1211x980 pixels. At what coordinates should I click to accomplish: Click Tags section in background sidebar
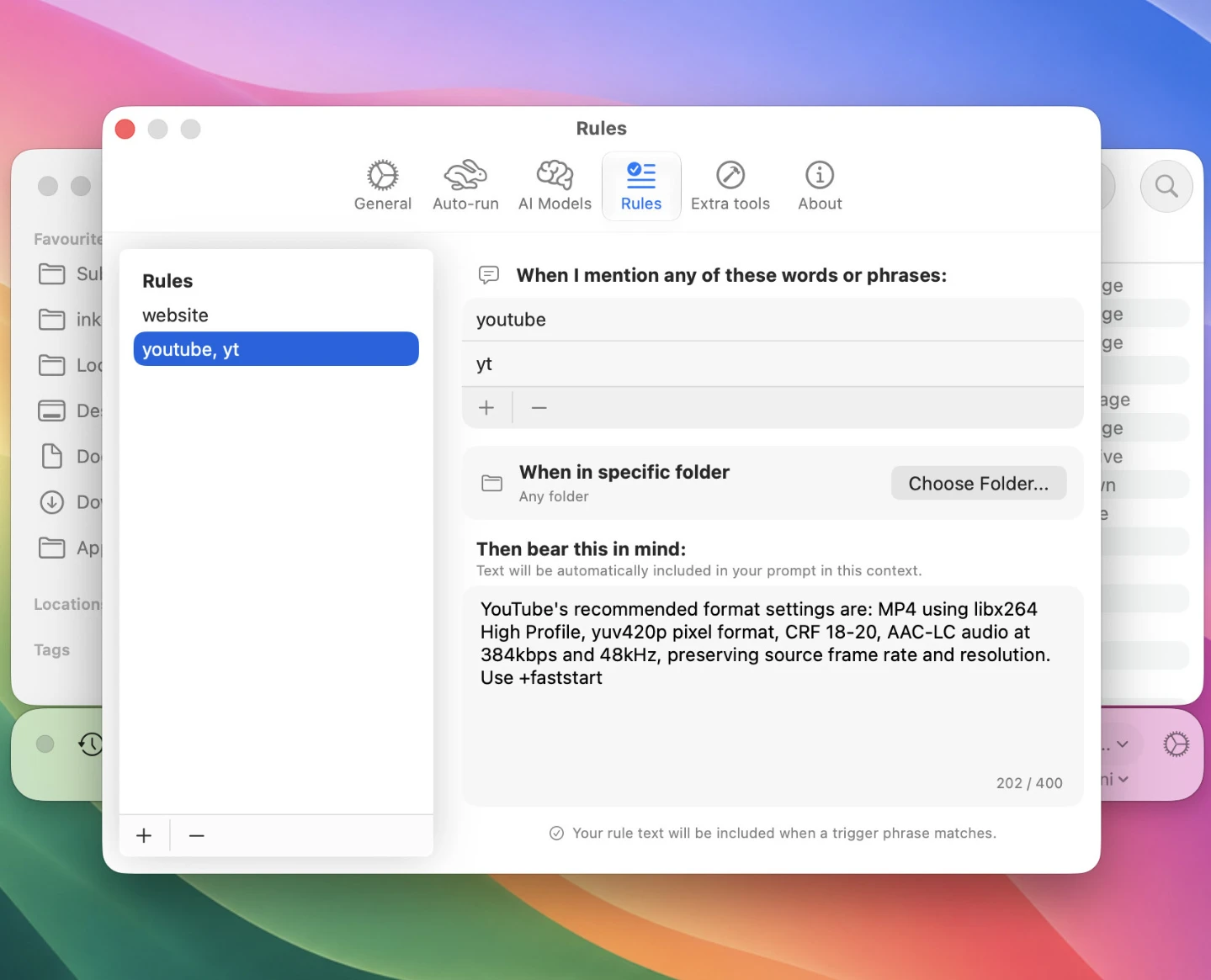[51, 649]
